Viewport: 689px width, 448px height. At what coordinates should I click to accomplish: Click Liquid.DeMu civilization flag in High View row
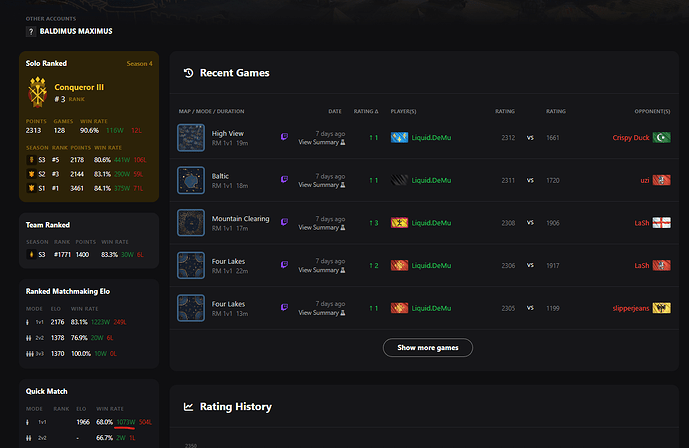pyautogui.click(x=399, y=137)
